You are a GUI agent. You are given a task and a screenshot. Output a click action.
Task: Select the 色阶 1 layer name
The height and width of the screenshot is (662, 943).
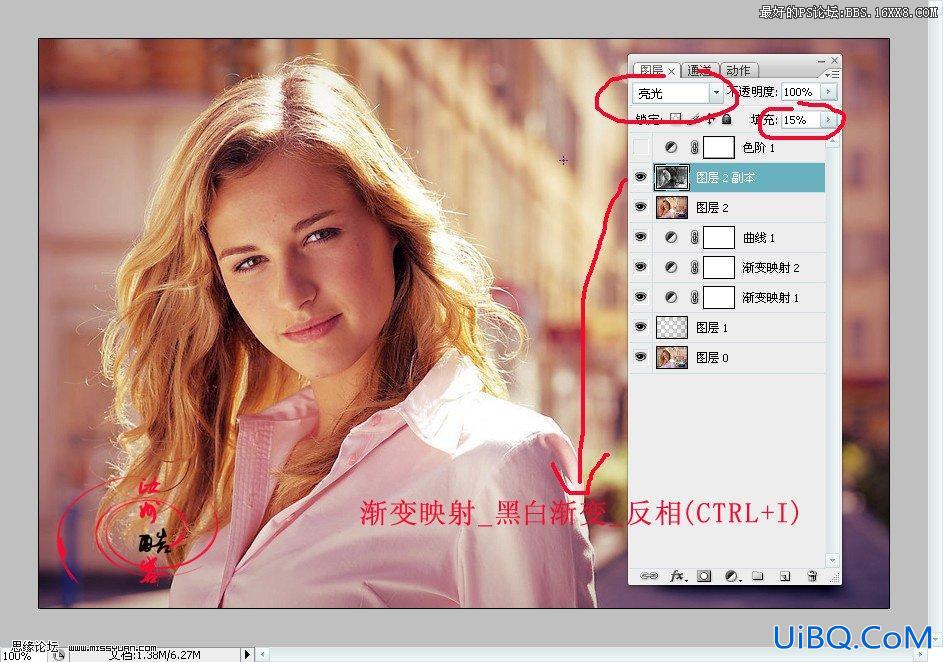coord(758,147)
